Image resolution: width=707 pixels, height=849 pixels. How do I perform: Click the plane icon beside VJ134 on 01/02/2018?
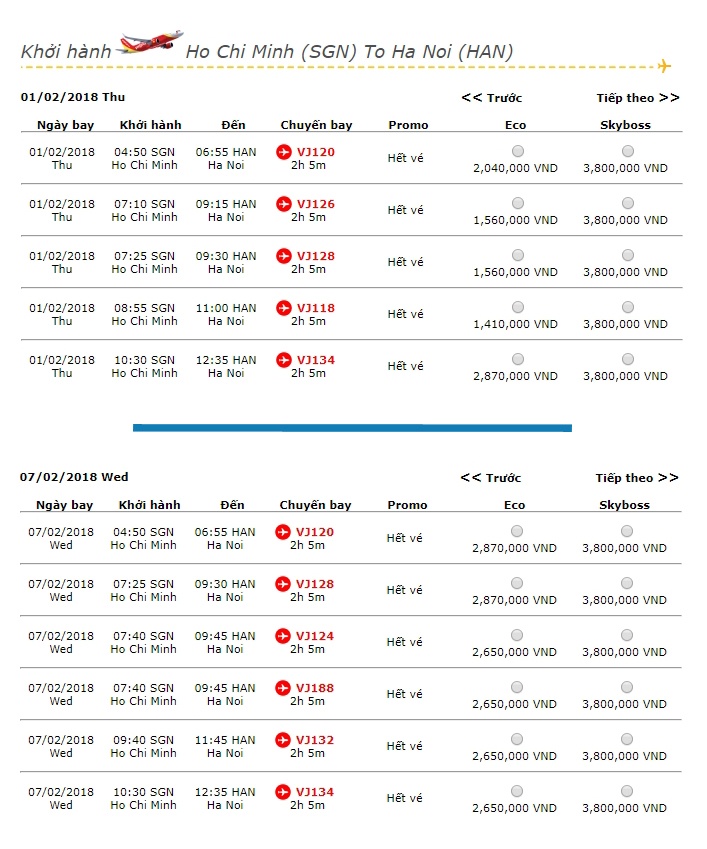click(x=284, y=360)
